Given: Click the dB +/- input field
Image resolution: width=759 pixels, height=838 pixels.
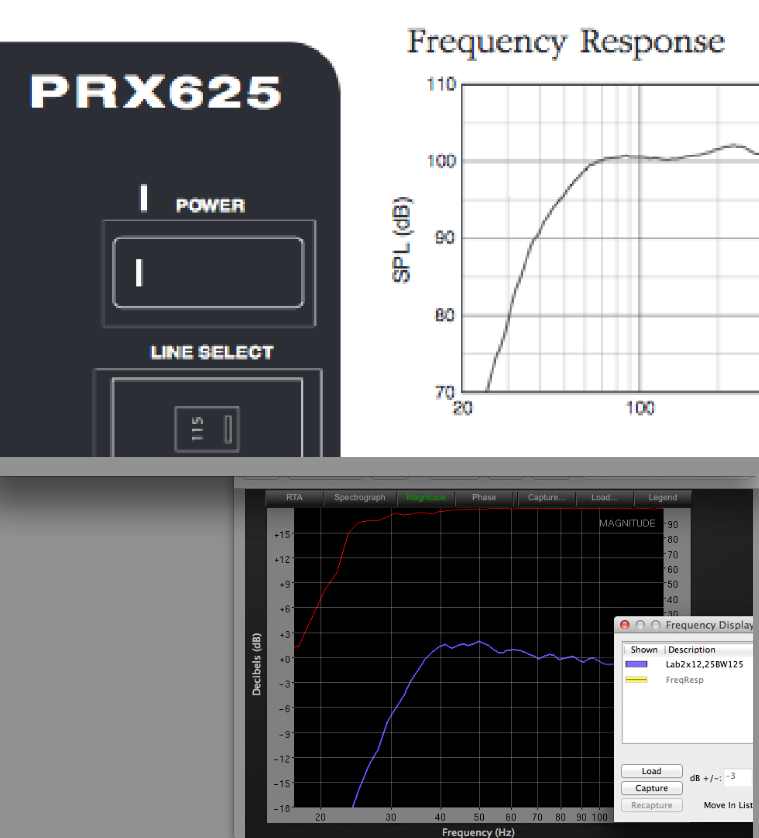Looking at the screenshot, I should coord(738,777).
